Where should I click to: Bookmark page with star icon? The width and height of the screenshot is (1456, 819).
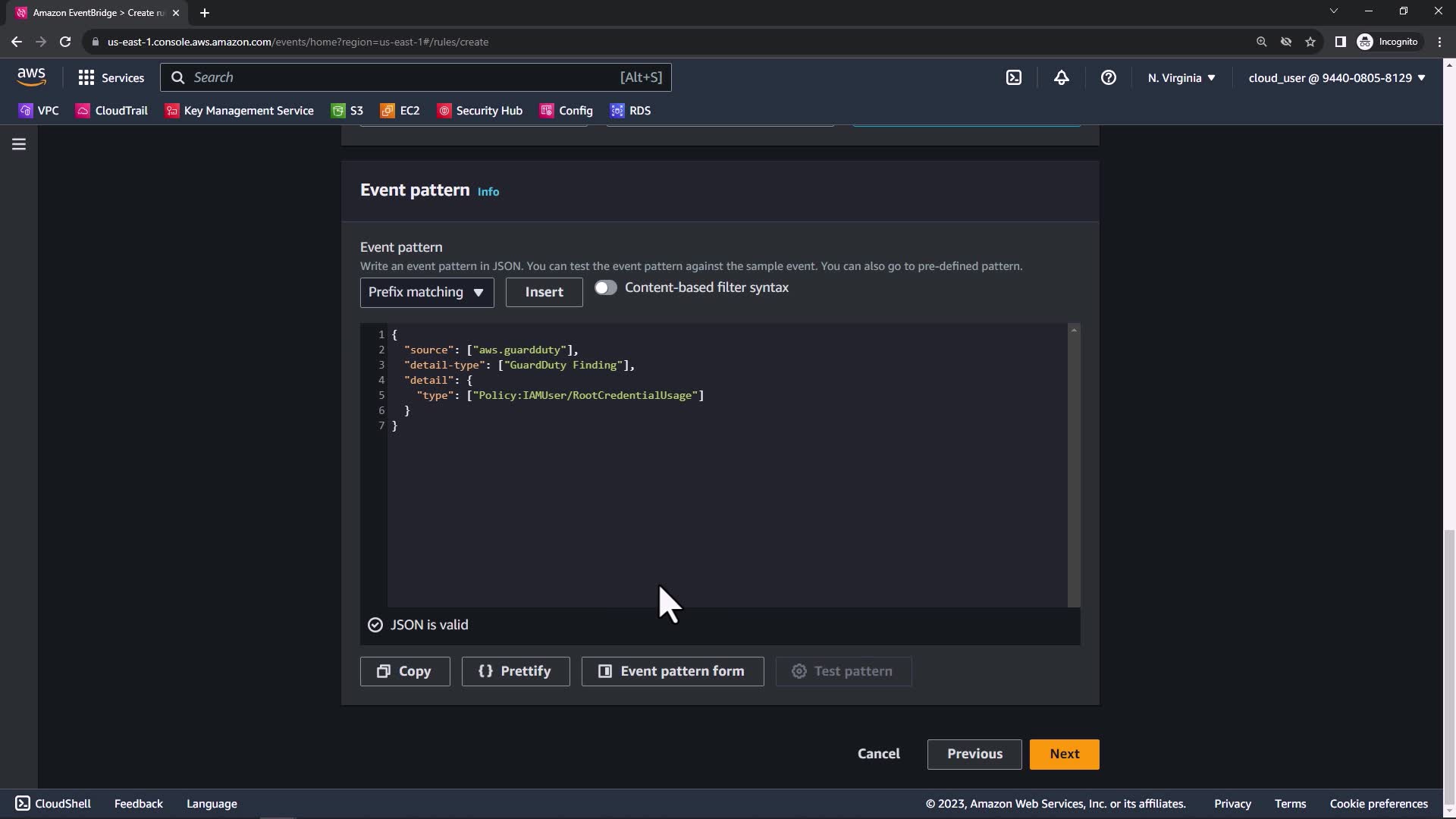pos(1310,42)
